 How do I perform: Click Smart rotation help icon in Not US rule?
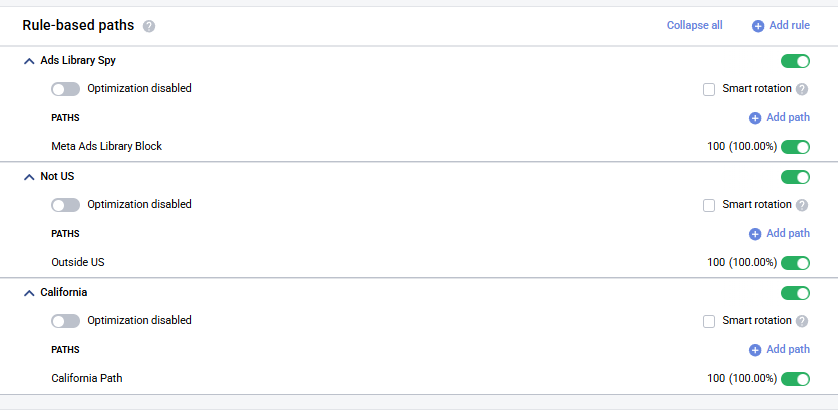coord(802,205)
